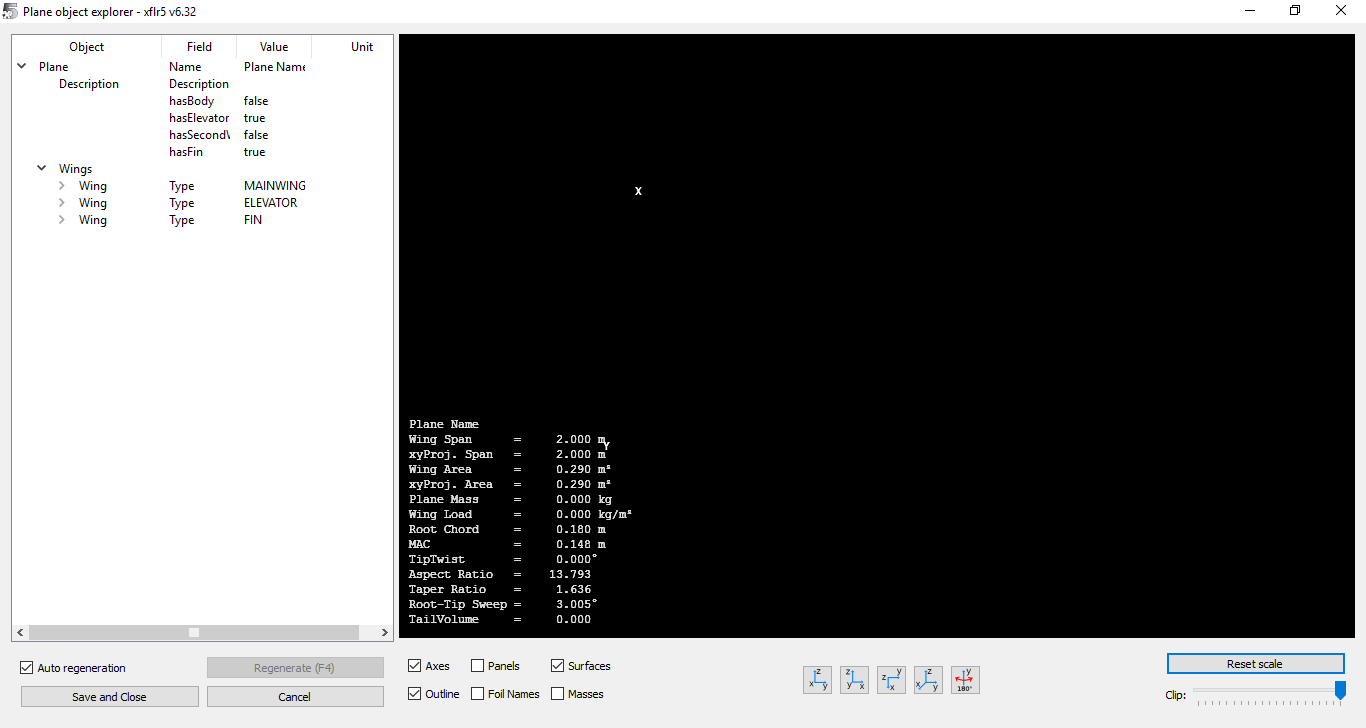Image resolution: width=1366 pixels, height=728 pixels.
Task: Restore down the window
Action: coord(1295,11)
